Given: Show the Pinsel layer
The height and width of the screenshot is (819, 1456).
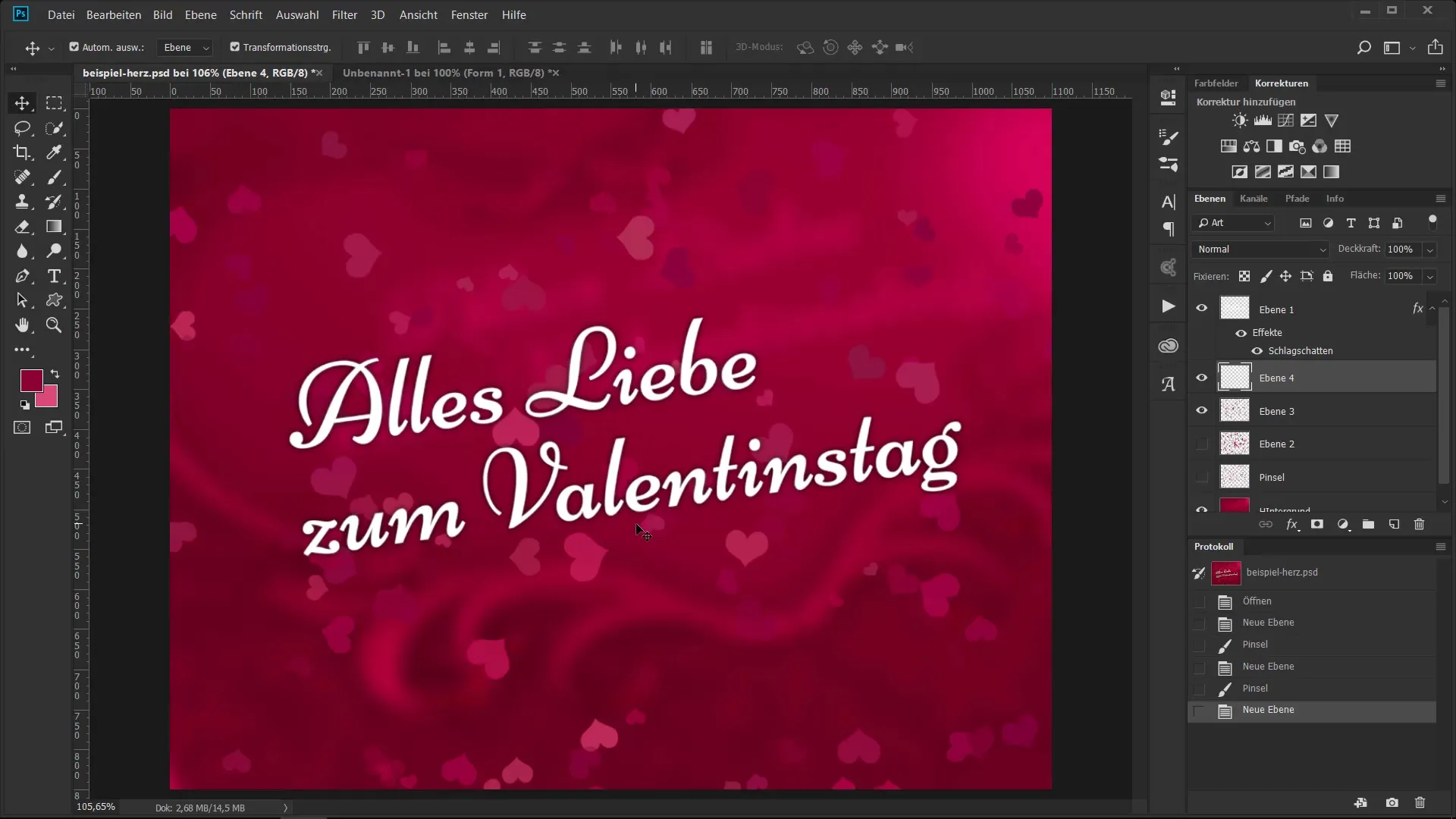Looking at the screenshot, I should tap(1202, 477).
